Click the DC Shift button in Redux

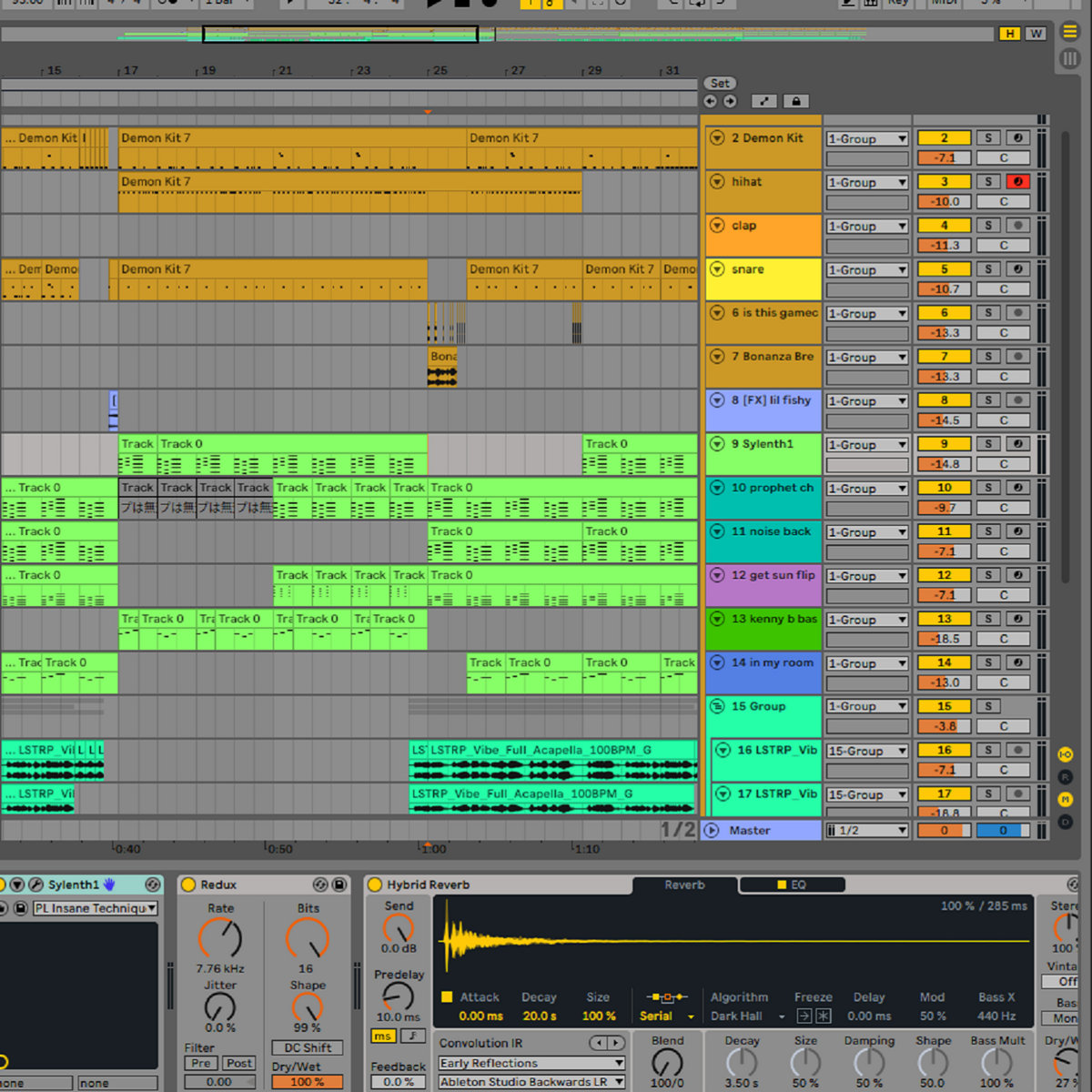tap(307, 1047)
